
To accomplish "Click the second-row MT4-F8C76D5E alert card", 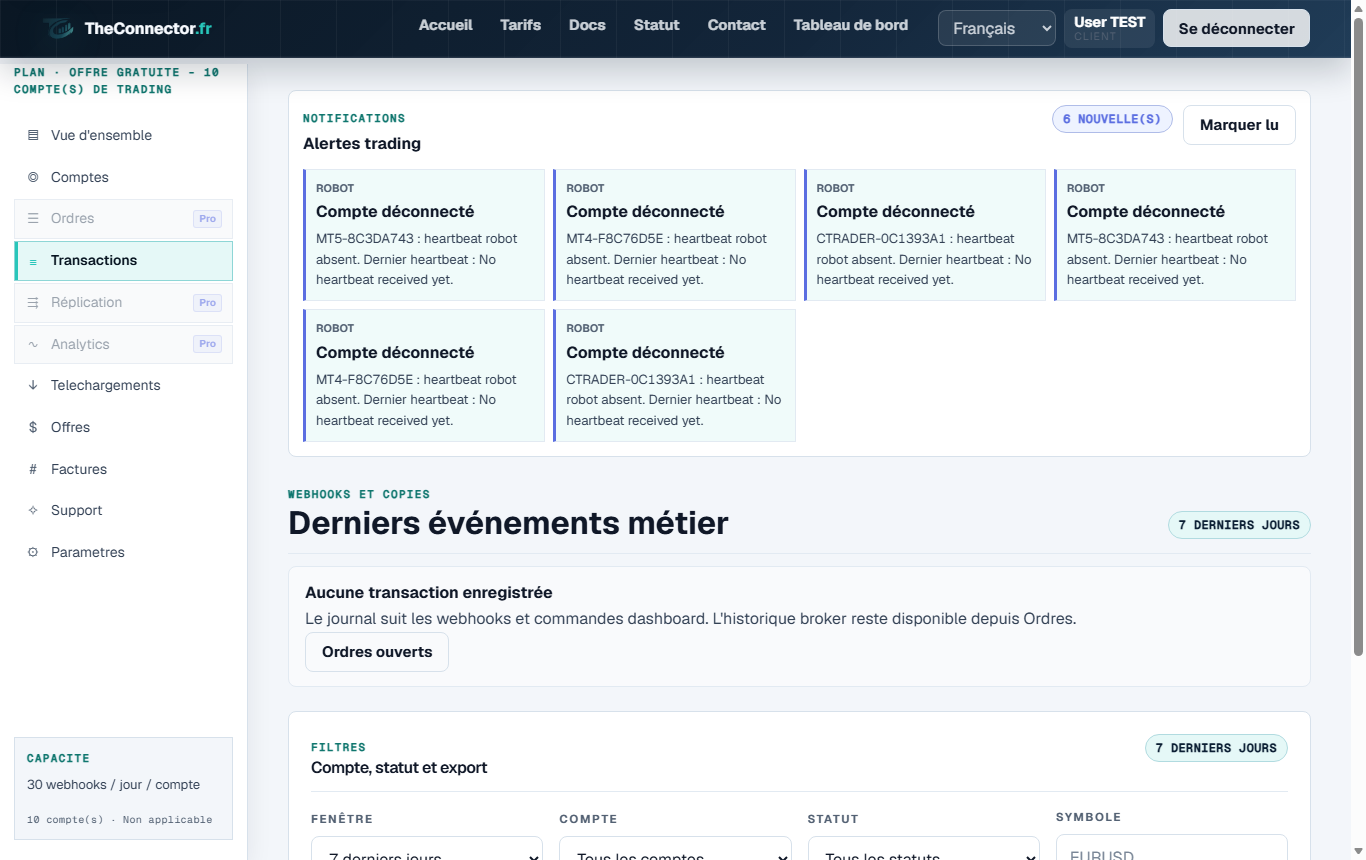I will [x=424, y=375].
